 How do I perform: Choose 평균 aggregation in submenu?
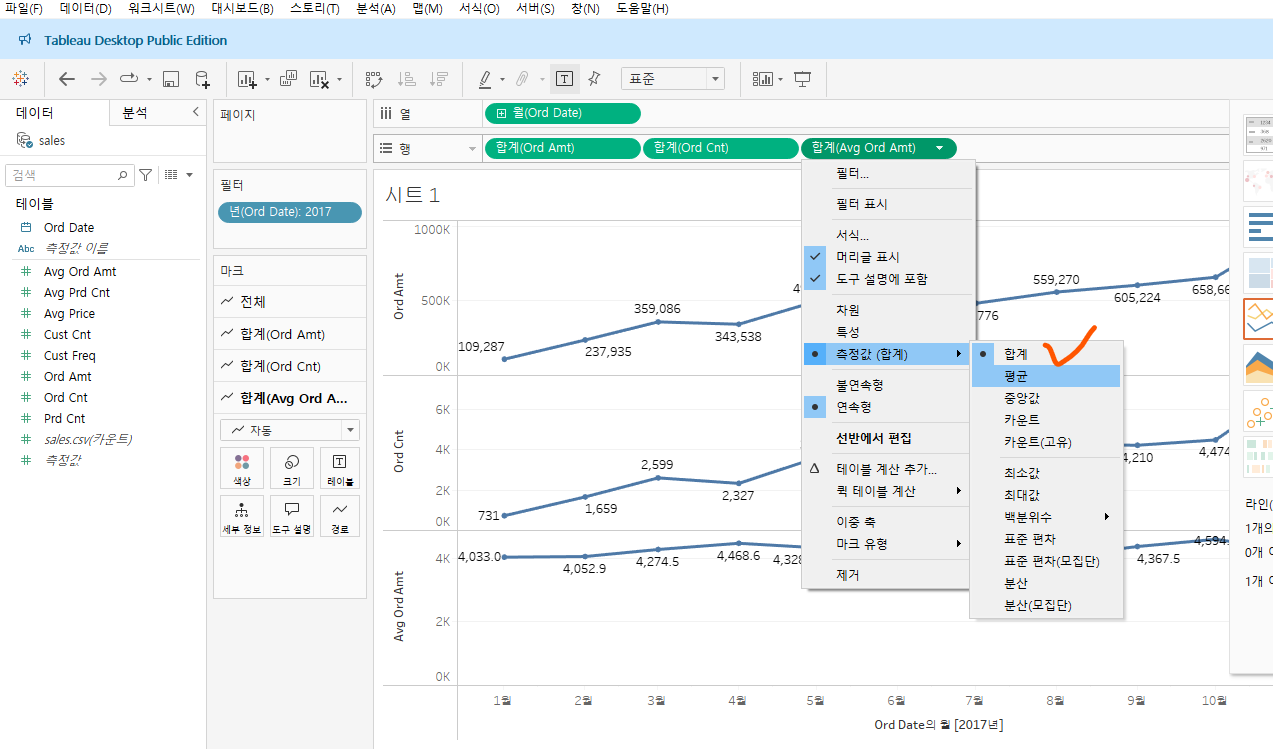(1046, 376)
